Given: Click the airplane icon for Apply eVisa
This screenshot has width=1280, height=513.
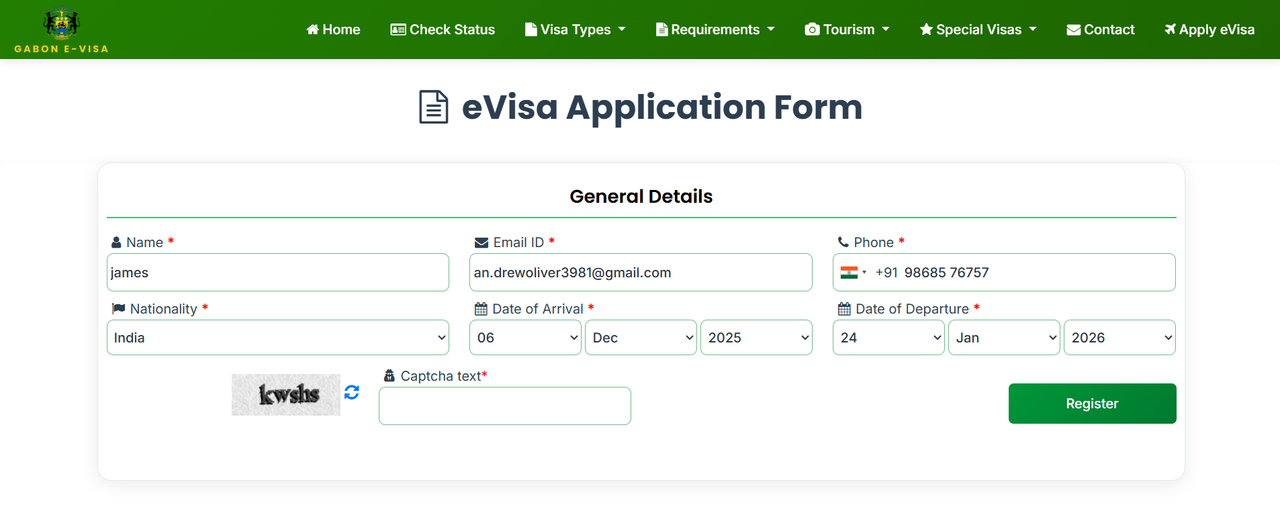Looking at the screenshot, I should [x=1170, y=29].
